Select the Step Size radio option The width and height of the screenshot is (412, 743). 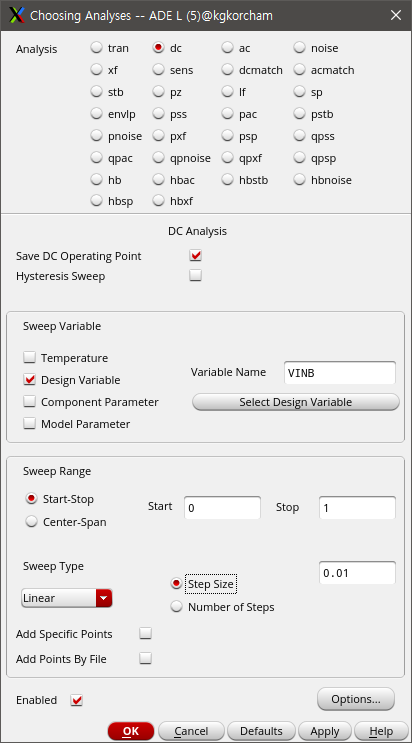[x=176, y=584]
